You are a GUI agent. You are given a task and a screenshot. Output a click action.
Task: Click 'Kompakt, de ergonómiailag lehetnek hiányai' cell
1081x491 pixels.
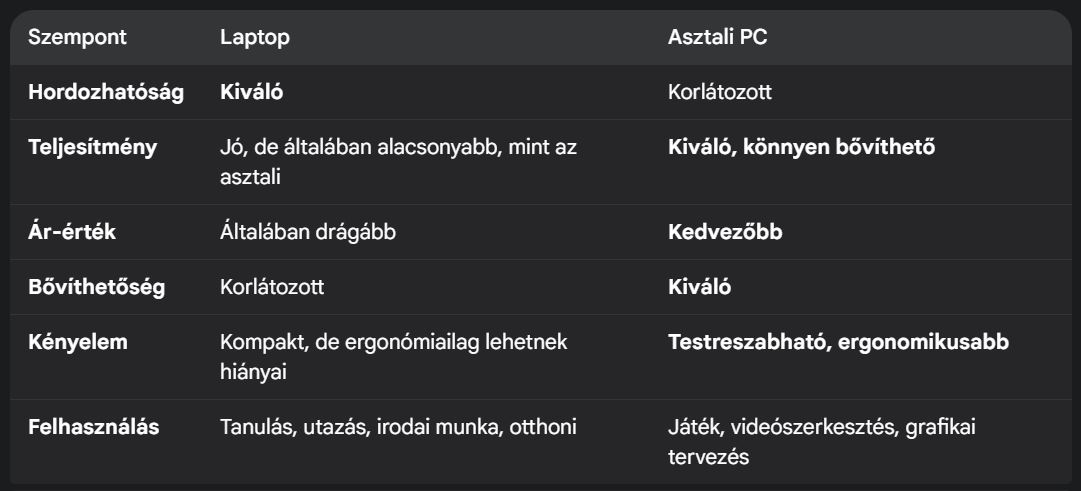pyautogui.click(x=394, y=357)
